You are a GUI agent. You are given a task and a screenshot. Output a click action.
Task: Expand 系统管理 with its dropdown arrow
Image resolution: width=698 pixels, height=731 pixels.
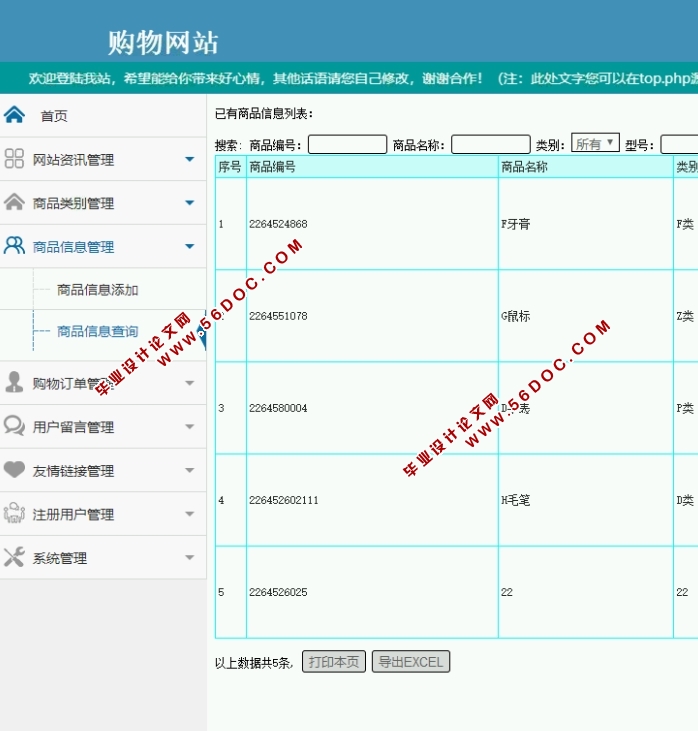(189, 558)
